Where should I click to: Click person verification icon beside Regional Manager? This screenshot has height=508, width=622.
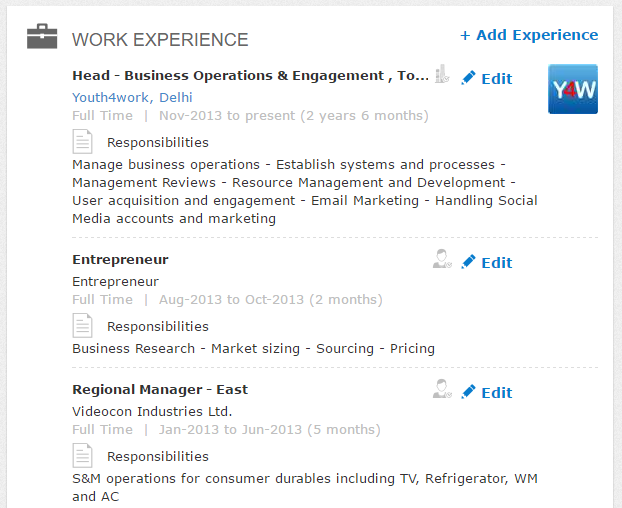(x=442, y=389)
